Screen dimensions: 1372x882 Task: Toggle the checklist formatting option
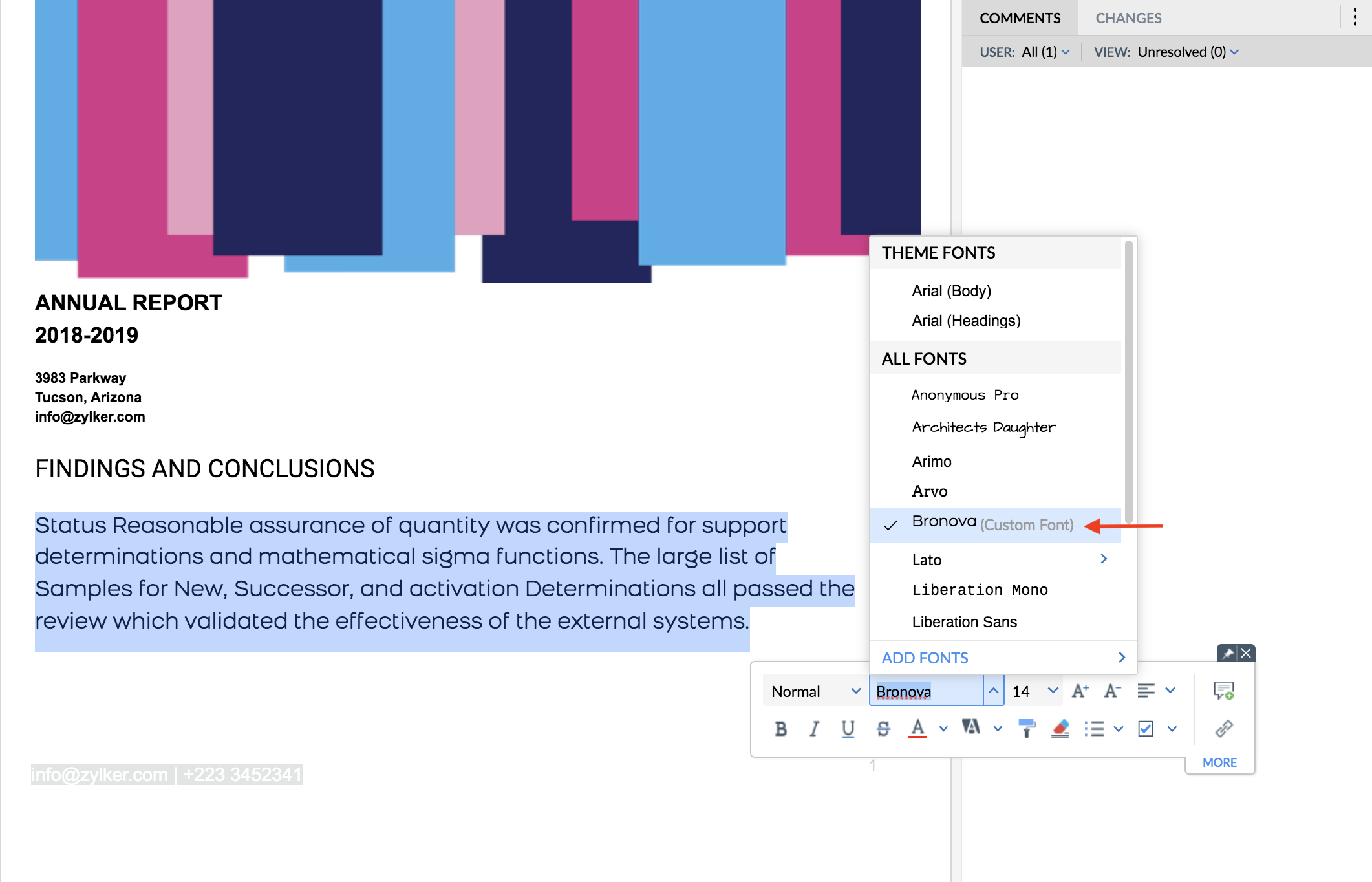(1145, 729)
